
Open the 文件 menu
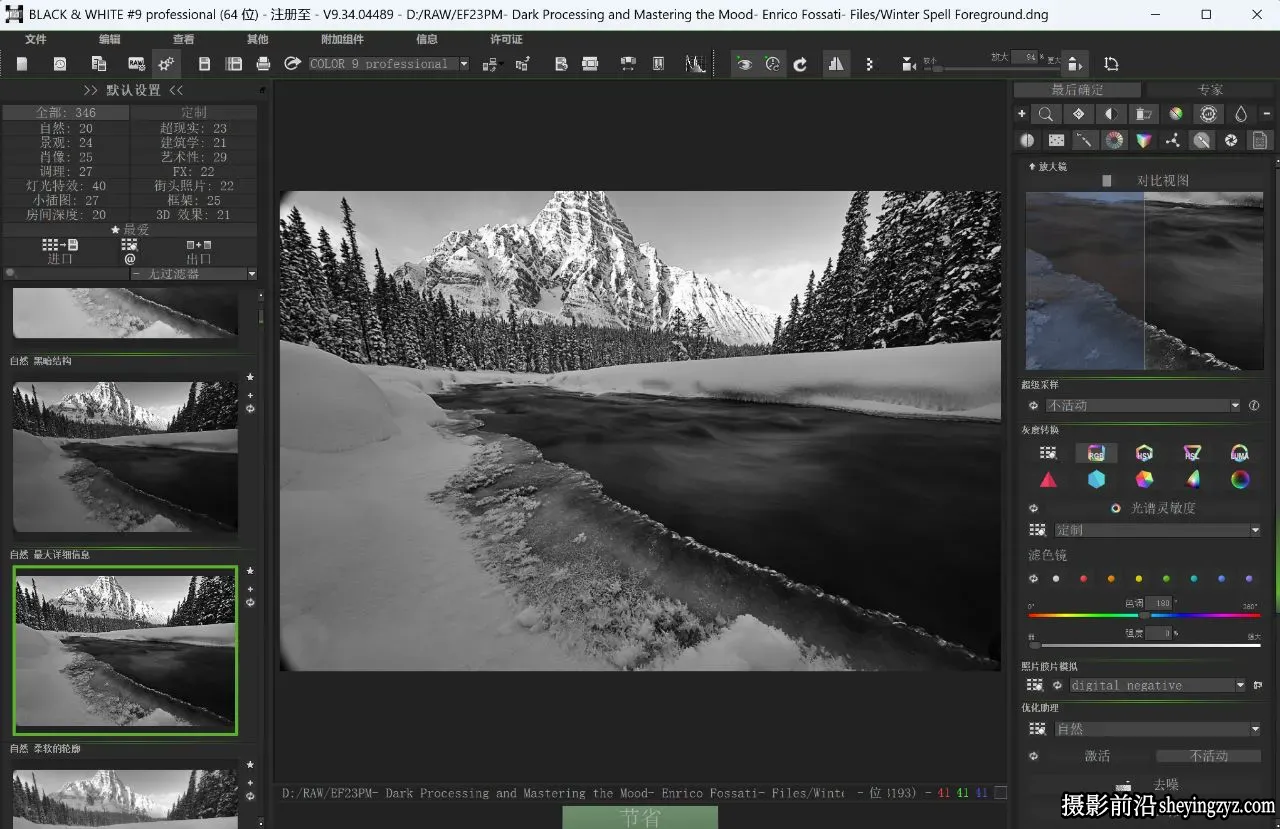[x=36, y=40]
